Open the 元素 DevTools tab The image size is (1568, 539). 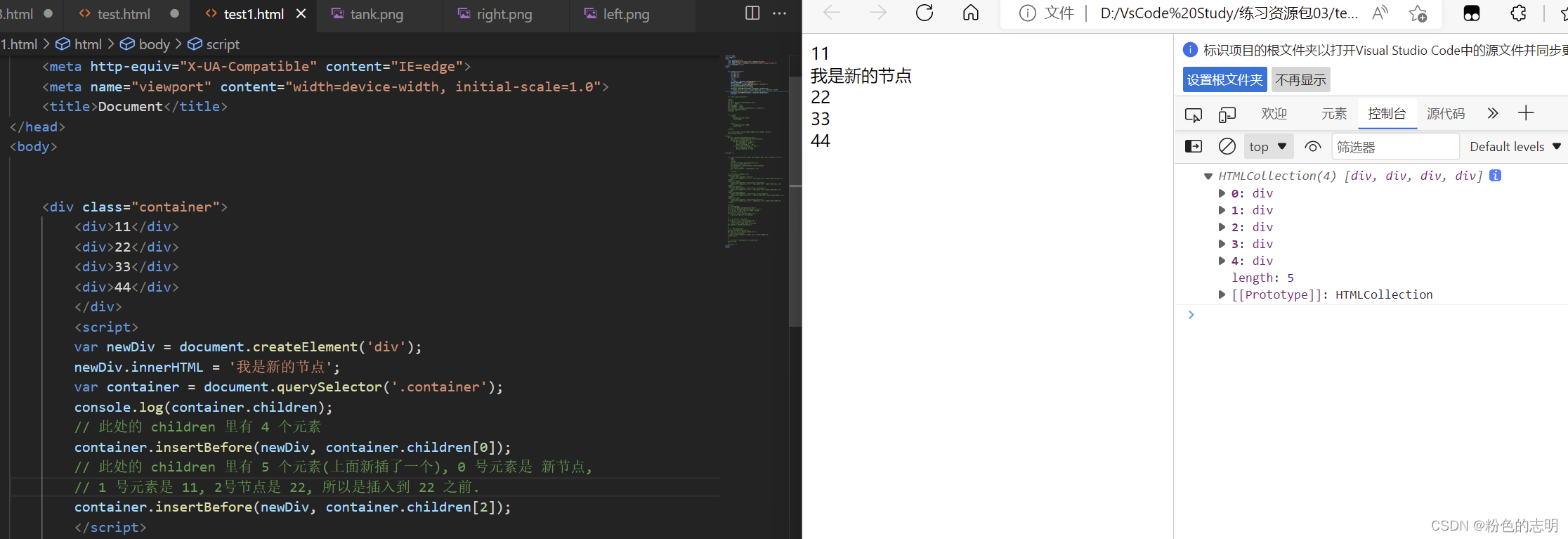coord(1333,114)
